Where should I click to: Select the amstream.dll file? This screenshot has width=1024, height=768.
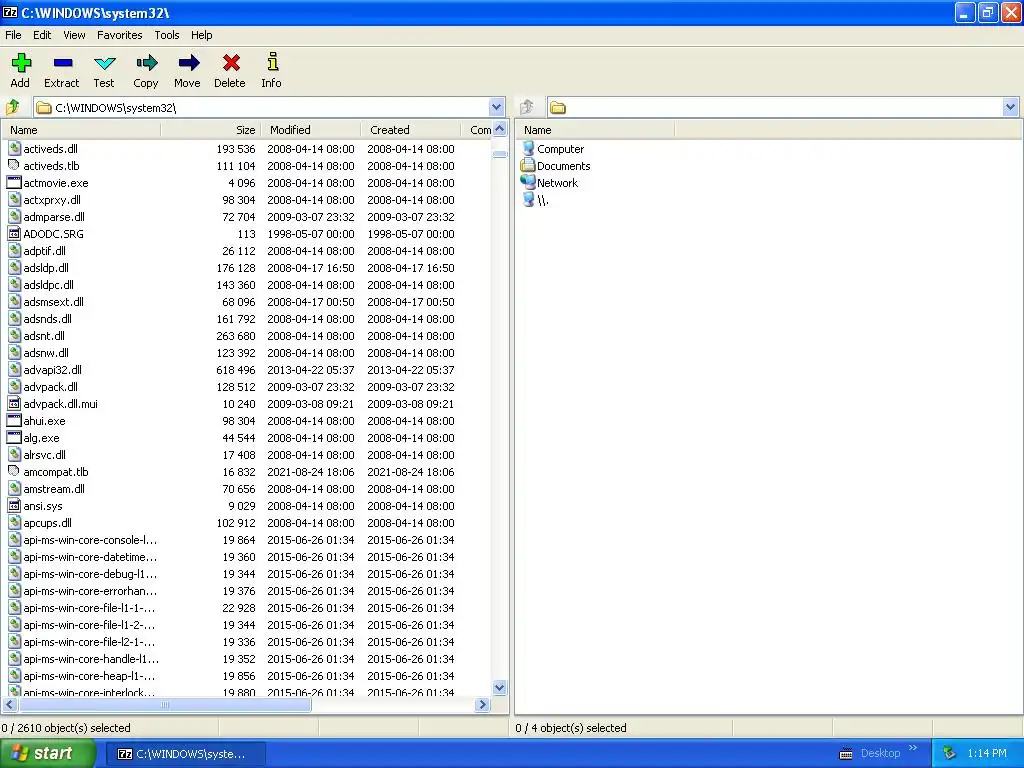[x=54, y=488]
